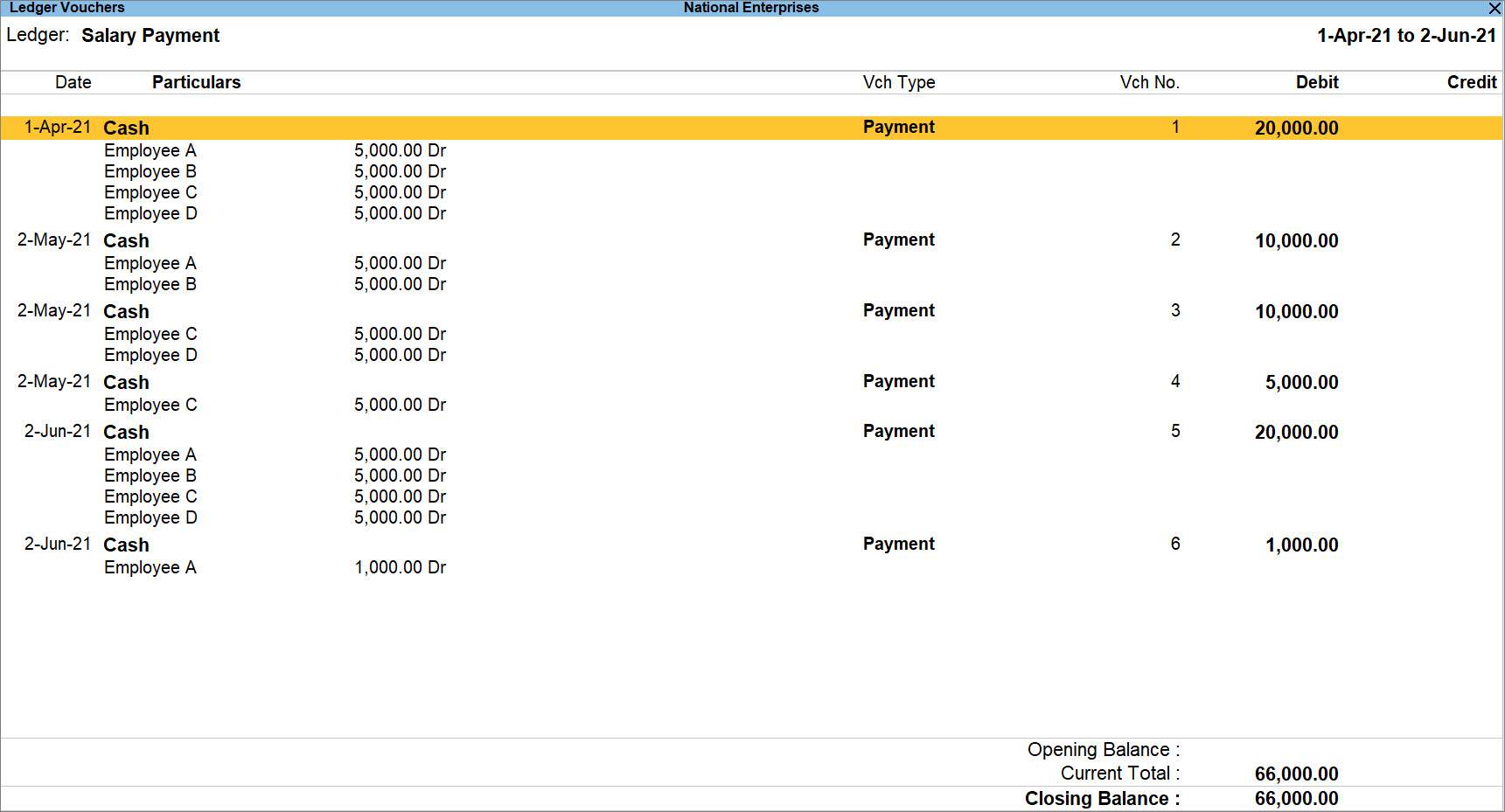Select Employee B under voucher 2

click(x=150, y=284)
